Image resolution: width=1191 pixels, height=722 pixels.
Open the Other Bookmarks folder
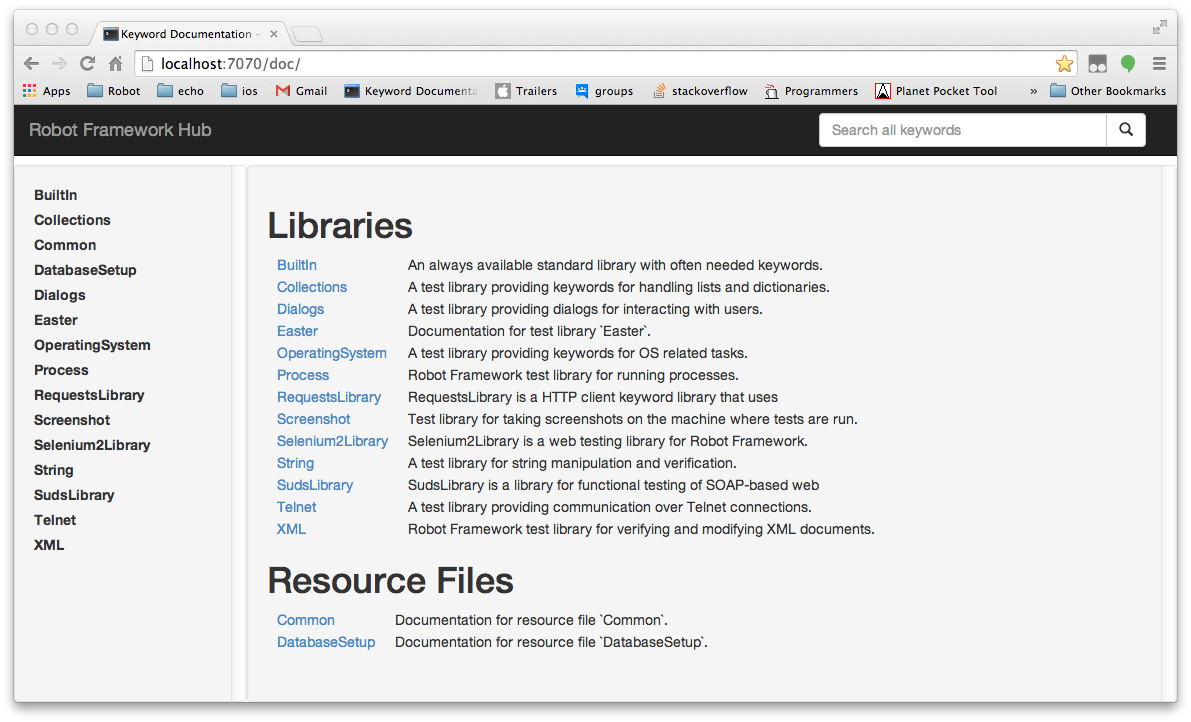click(x=1108, y=91)
